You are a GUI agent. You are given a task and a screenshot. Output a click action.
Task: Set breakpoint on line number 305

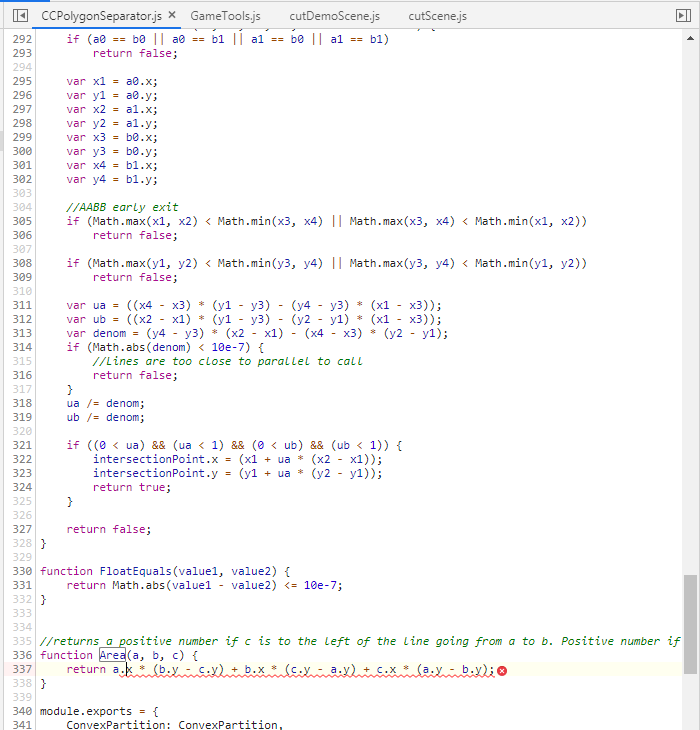coord(22,221)
